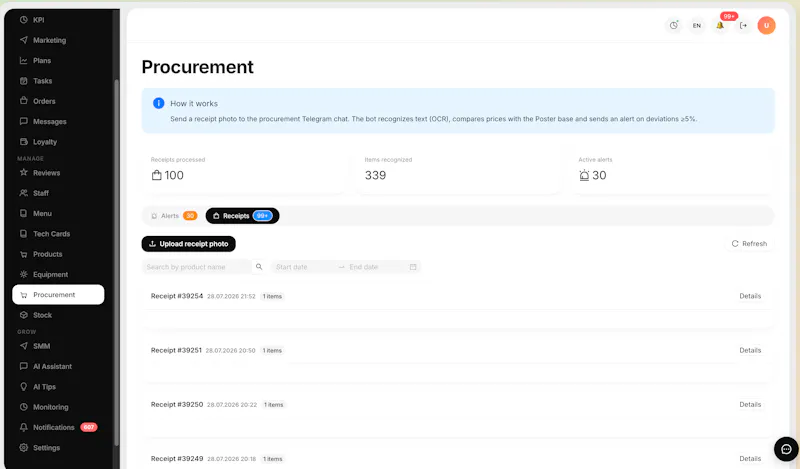Click the Receipt #39251 title
The width and height of the screenshot is (800, 469).
(177, 350)
